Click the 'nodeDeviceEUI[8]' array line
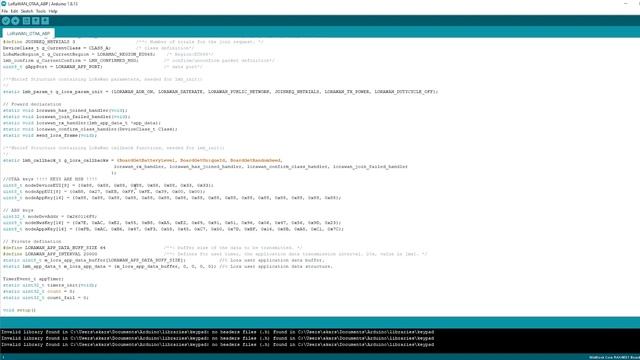Screen dimensions: 640x360 tap(108, 185)
